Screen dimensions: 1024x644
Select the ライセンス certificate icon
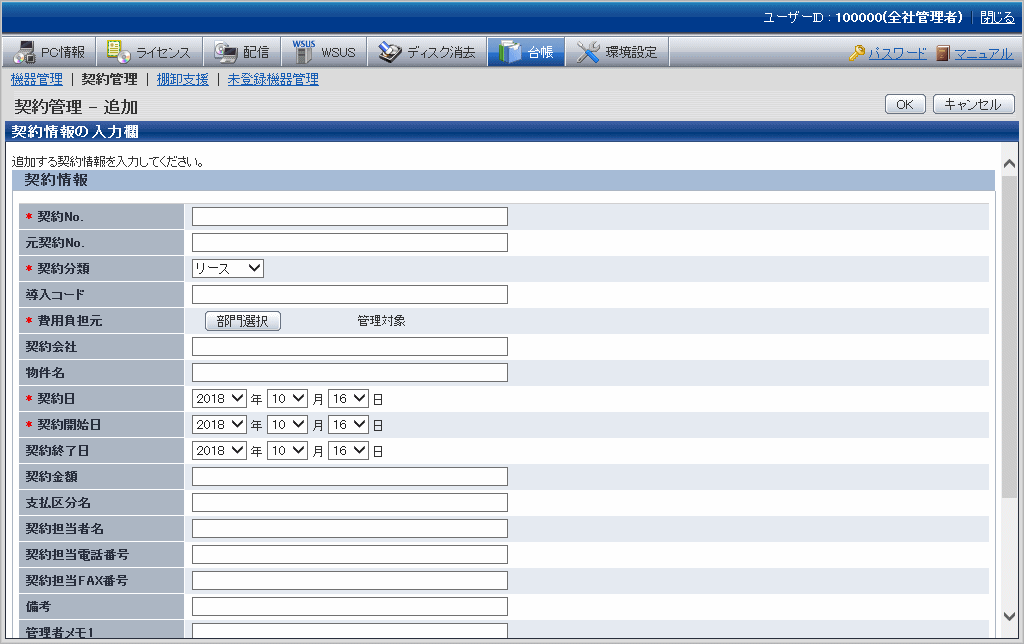[119, 52]
